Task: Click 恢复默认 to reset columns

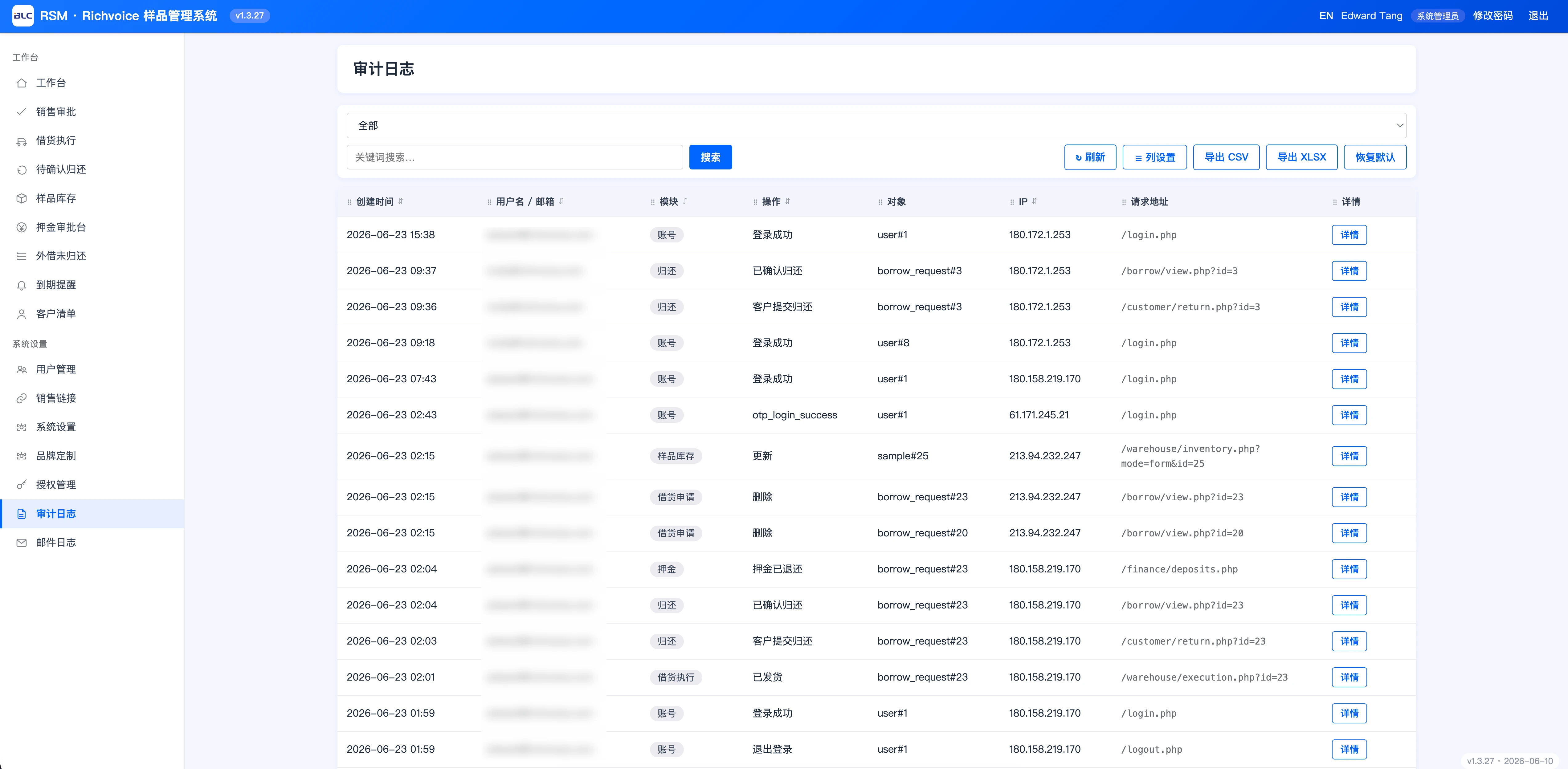Action: pos(1375,157)
